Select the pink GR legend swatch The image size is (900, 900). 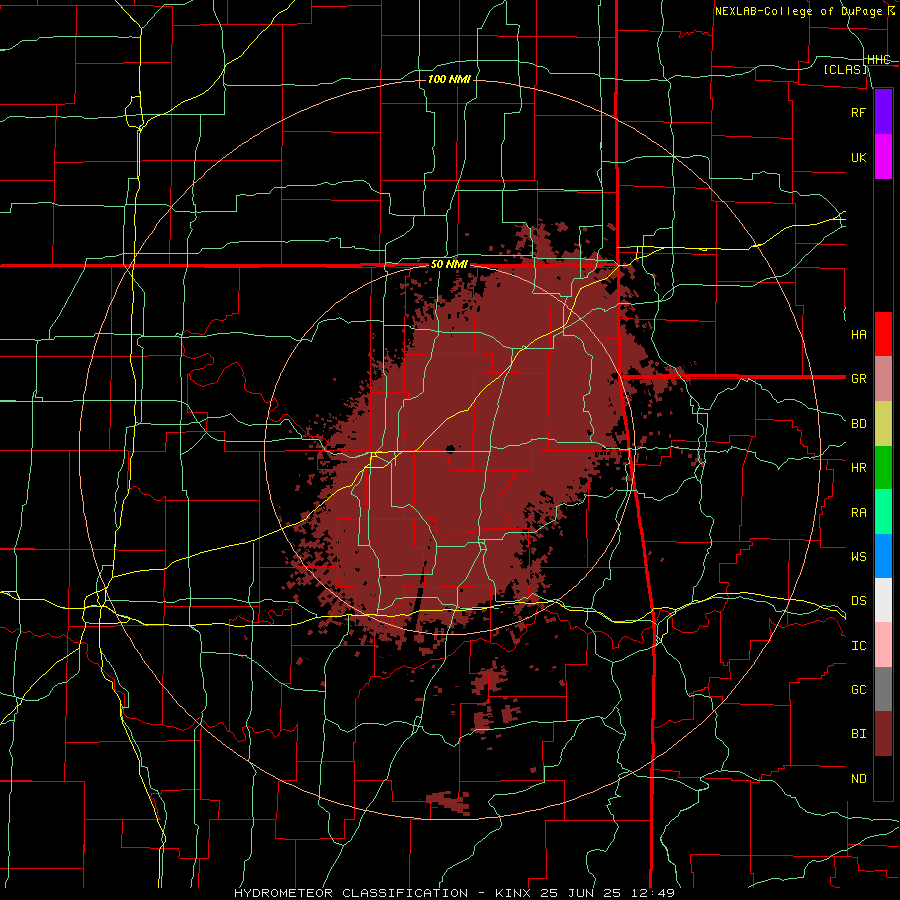883,379
